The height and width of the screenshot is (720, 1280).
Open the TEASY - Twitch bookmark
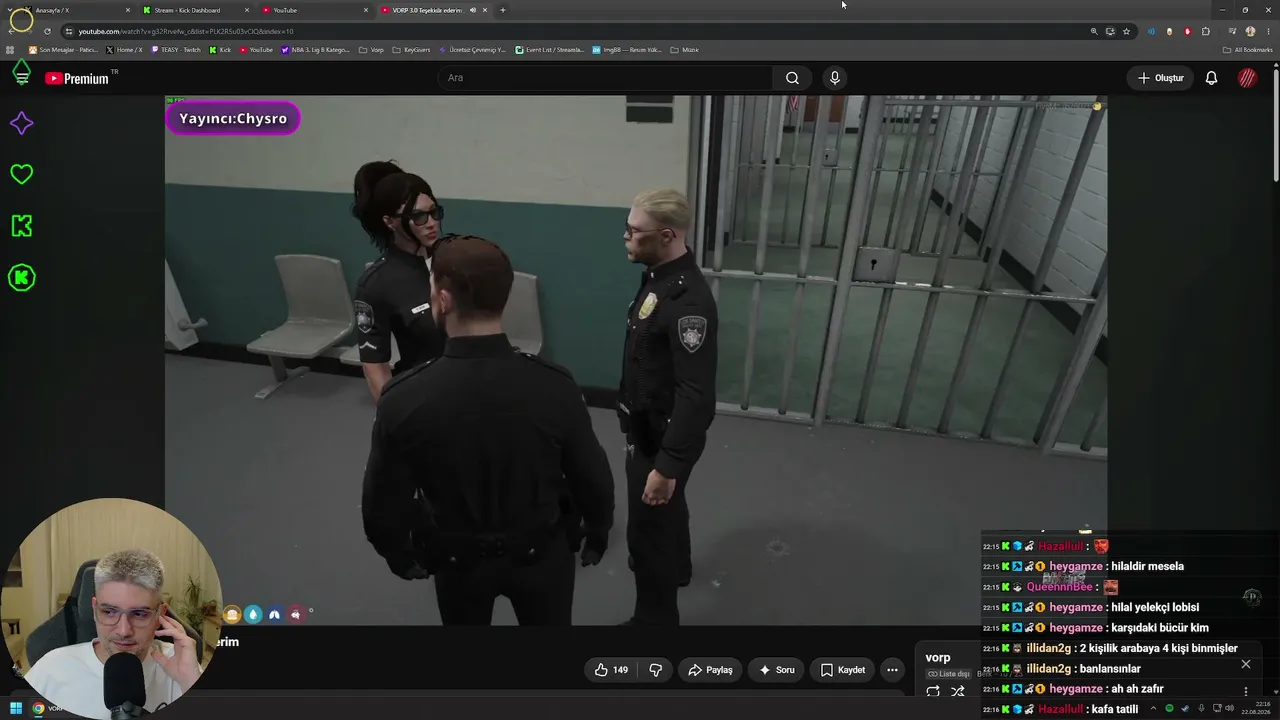(x=176, y=50)
